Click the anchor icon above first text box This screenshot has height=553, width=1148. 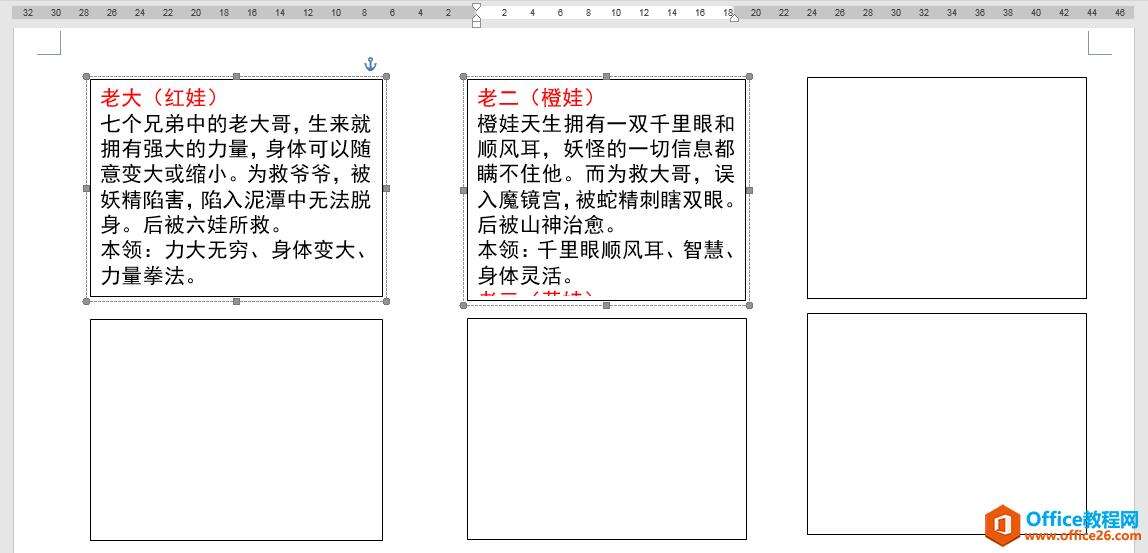click(x=370, y=64)
